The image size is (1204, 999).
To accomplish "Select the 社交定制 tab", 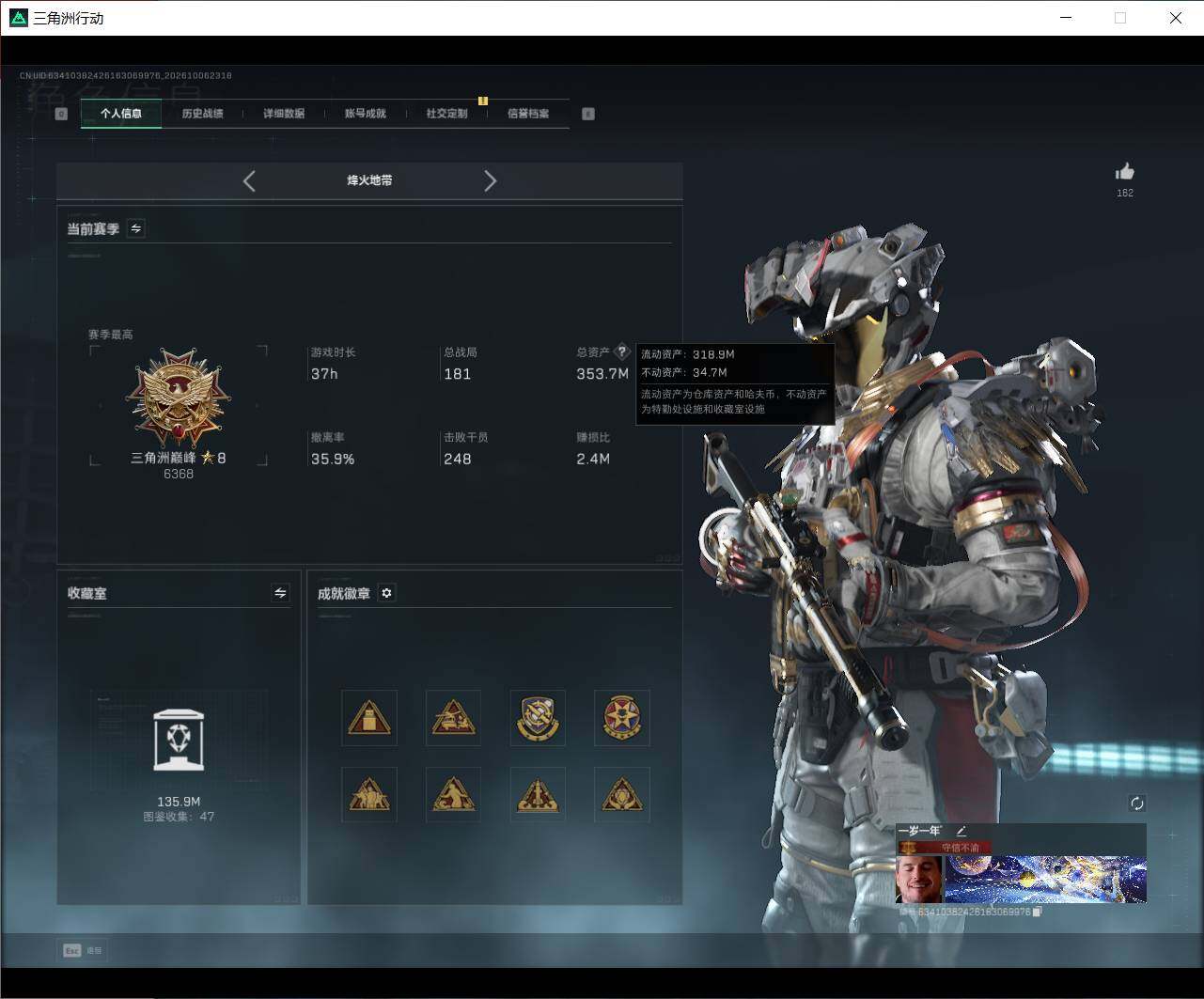I will click(446, 114).
